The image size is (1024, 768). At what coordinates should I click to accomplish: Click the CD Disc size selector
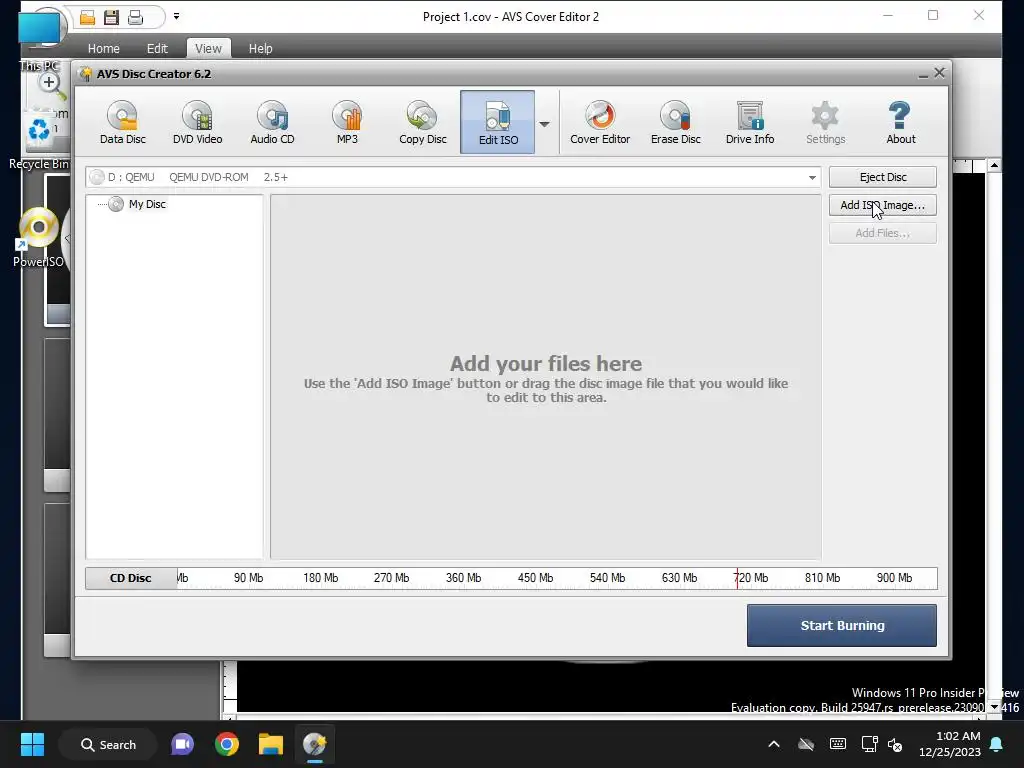click(x=131, y=578)
